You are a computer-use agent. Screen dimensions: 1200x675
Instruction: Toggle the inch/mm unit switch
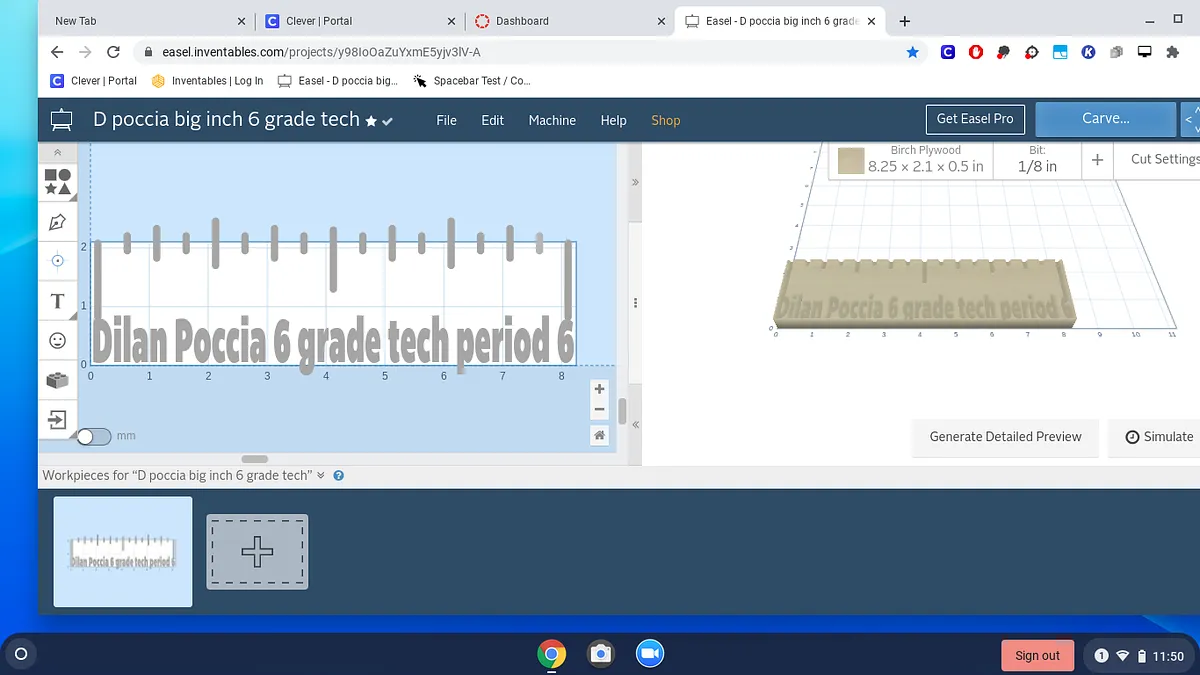93,436
